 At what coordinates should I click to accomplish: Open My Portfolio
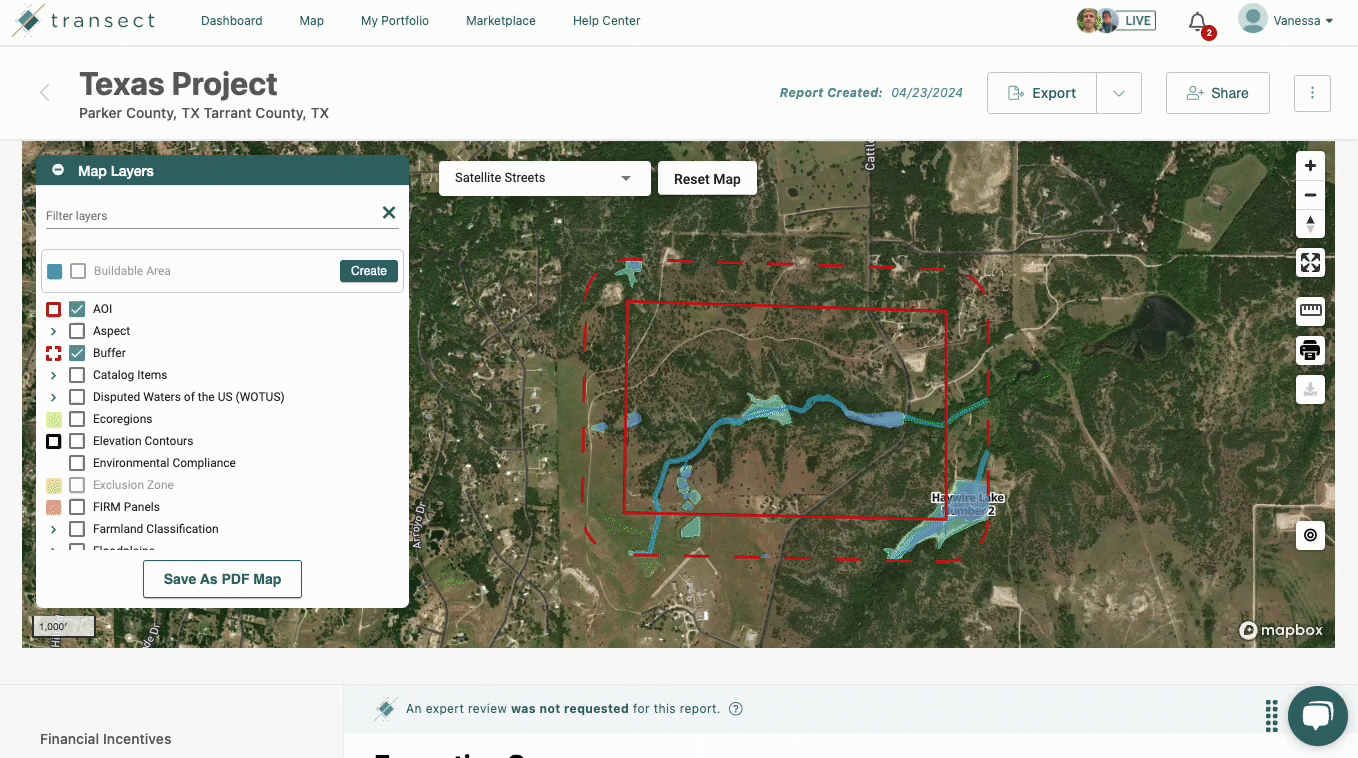tap(395, 20)
